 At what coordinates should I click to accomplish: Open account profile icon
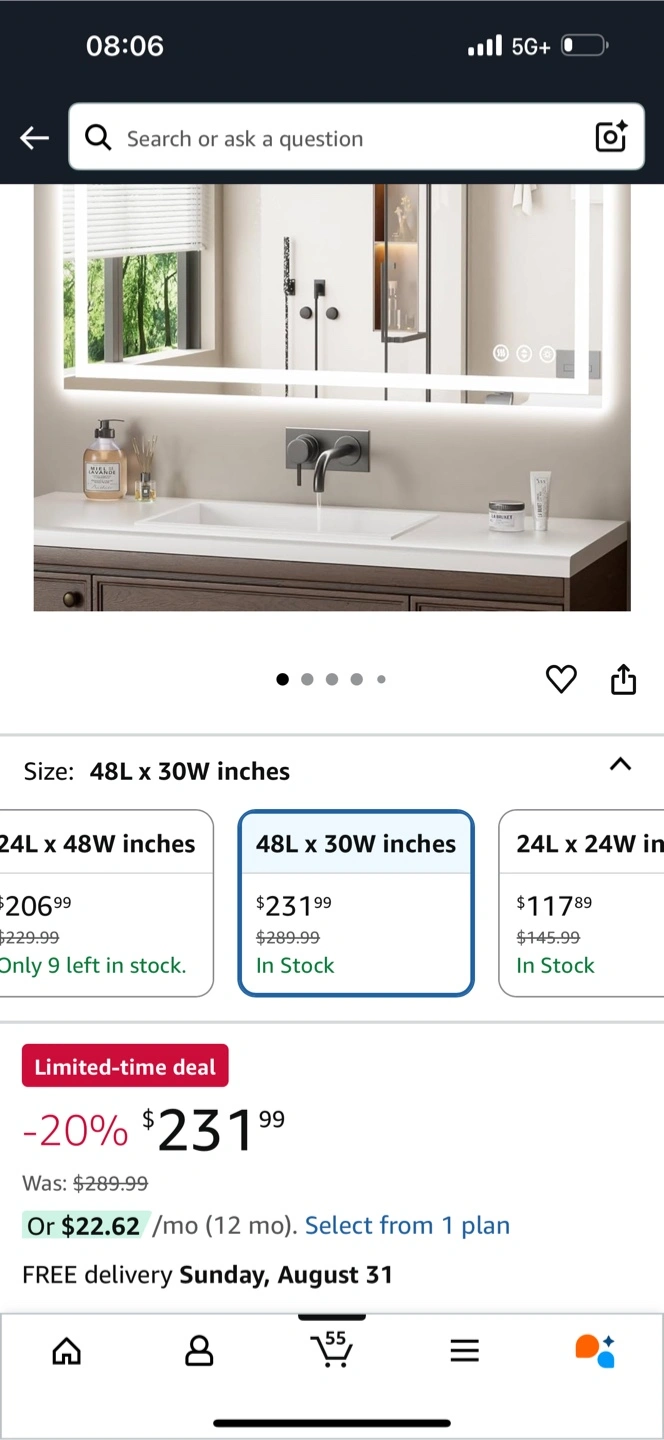pyautogui.click(x=199, y=1351)
